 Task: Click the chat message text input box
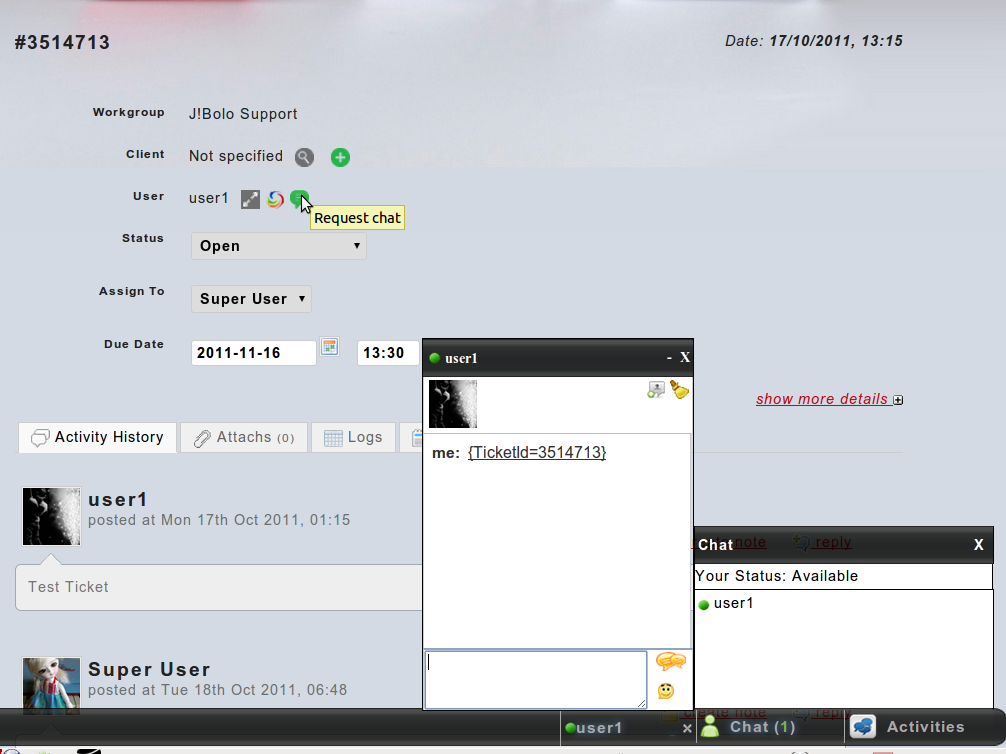(x=535, y=679)
